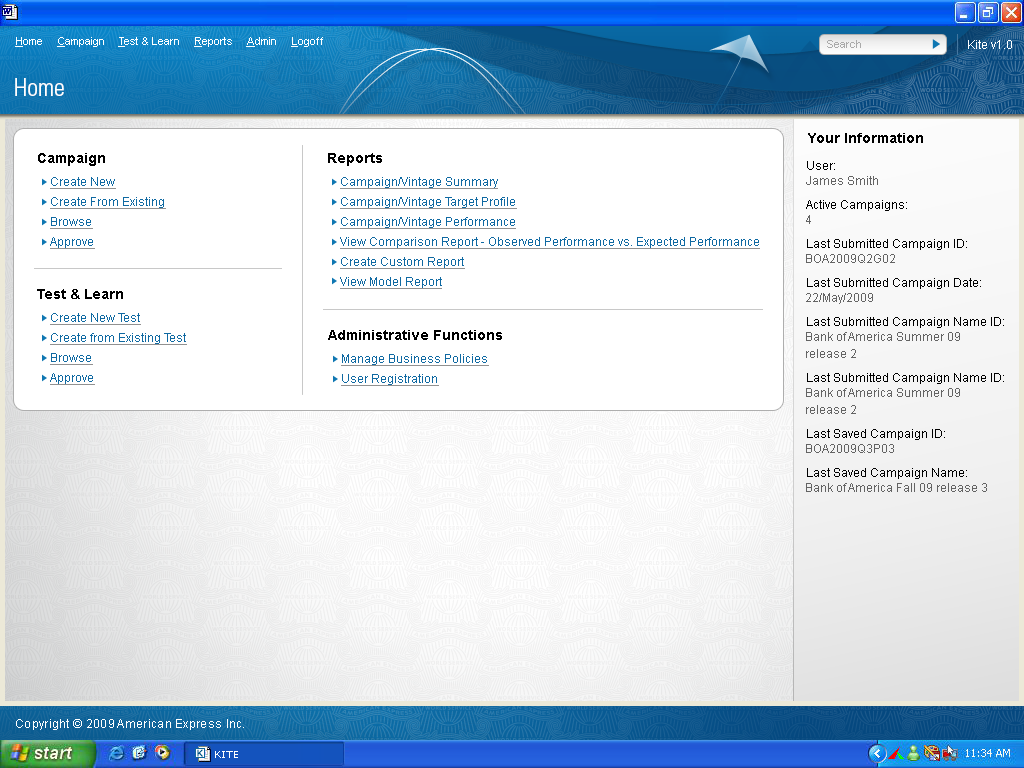Click Manage Business Policies link
This screenshot has height=768, width=1024.
pos(414,359)
